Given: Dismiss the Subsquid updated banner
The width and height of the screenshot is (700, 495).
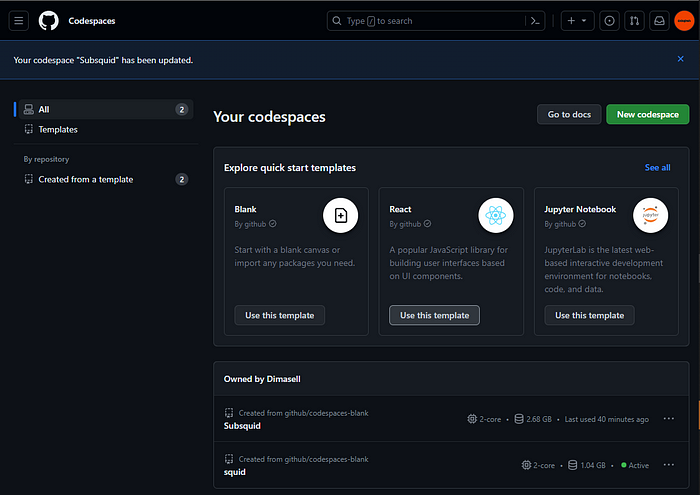Looking at the screenshot, I should (x=680, y=59).
